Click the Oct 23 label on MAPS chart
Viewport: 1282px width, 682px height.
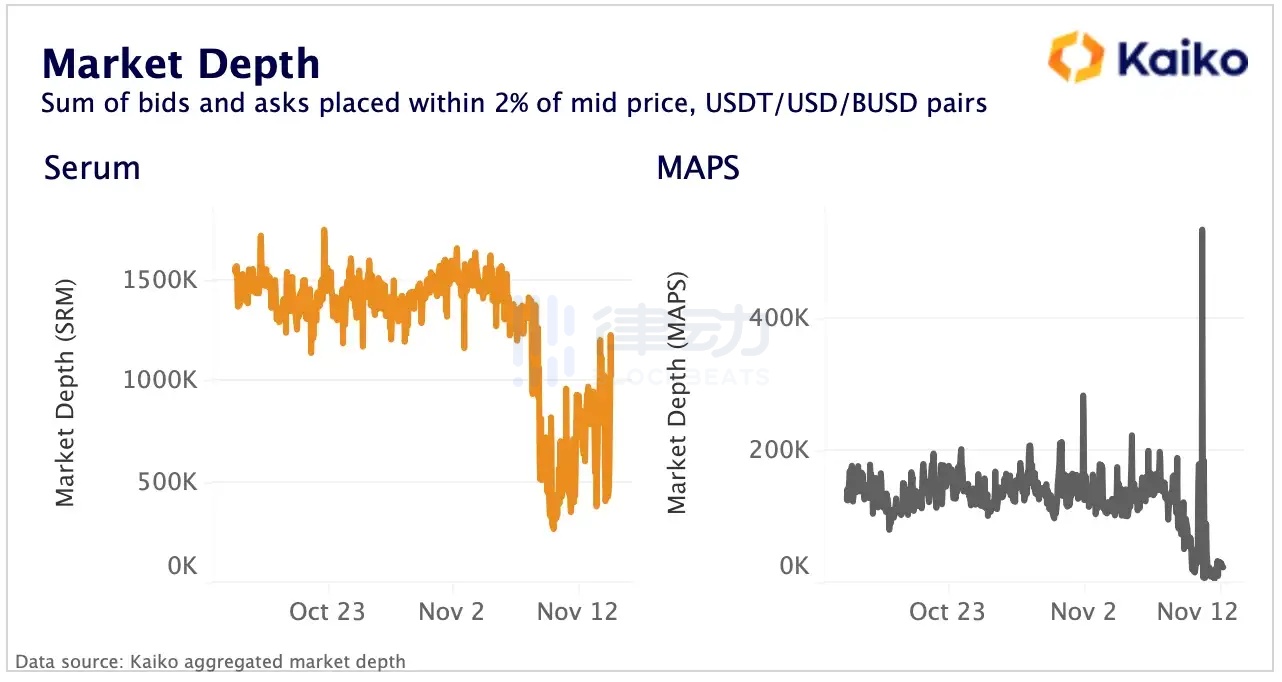pos(946,611)
